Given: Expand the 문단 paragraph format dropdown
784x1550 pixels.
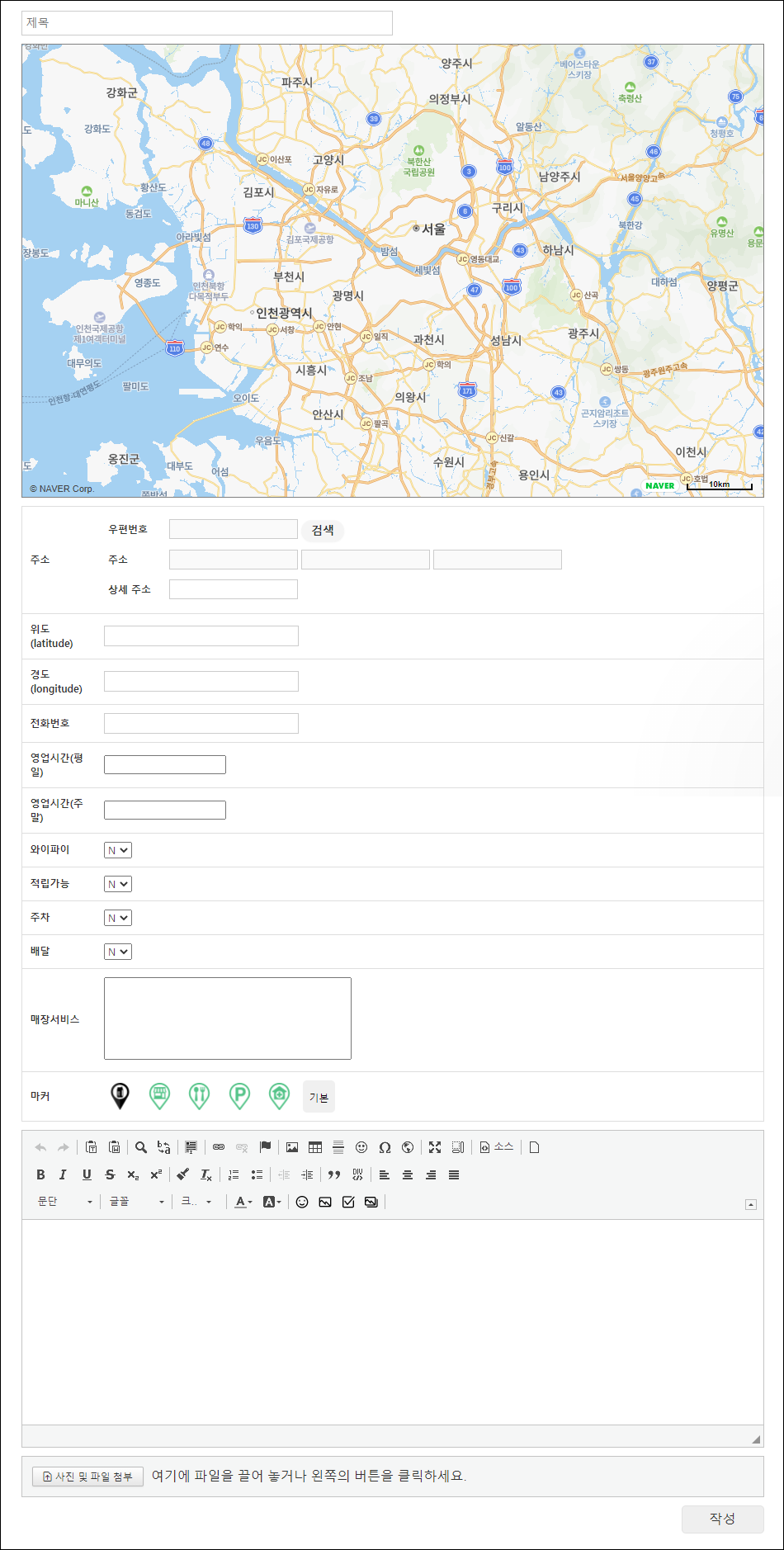Looking at the screenshot, I should pyautogui.click(x=64, y=1202).
